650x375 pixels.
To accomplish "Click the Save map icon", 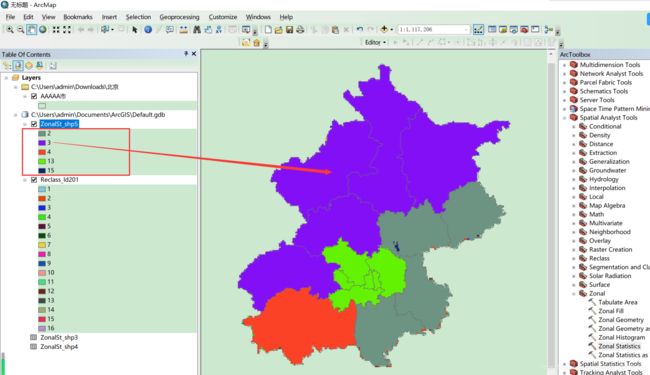I will [x=289, y=30].
